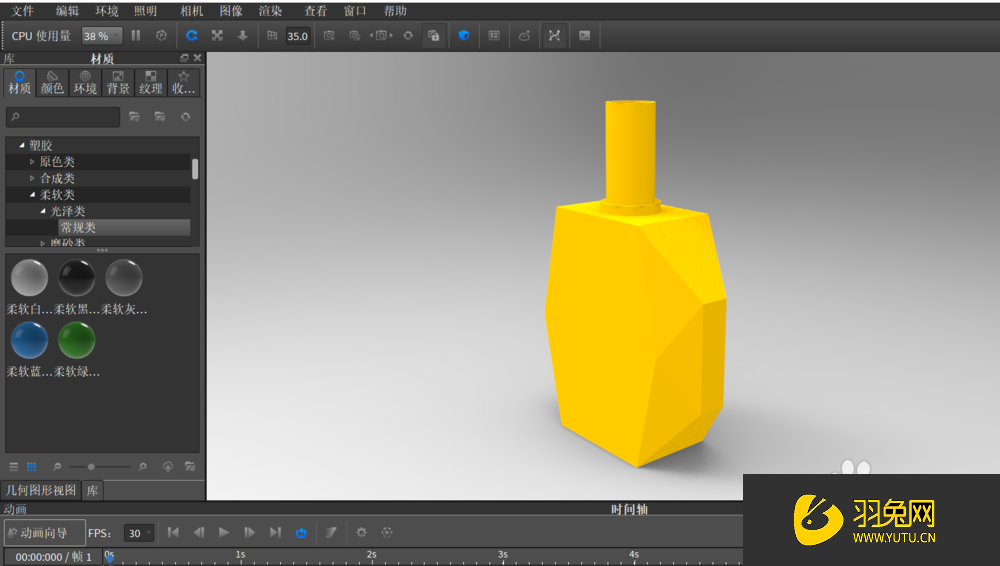Jump to the first animation frame
The height and width of the screenshot is (566, 1000).
click(173, 533)
